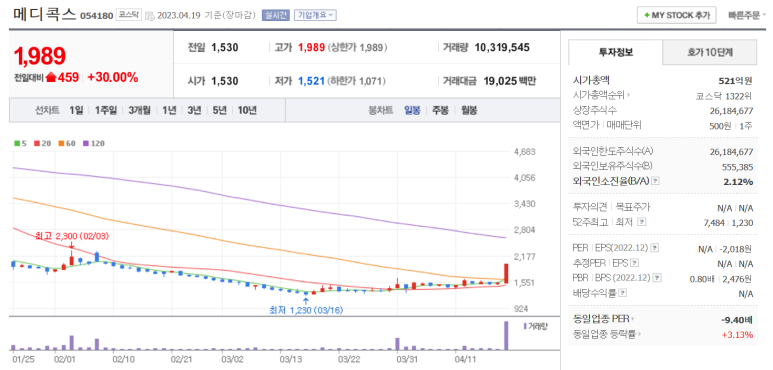This screenshot has height=370, width=773.
Task: Click the tall volume bar at the latest date
Action: (x=505, y=336)
